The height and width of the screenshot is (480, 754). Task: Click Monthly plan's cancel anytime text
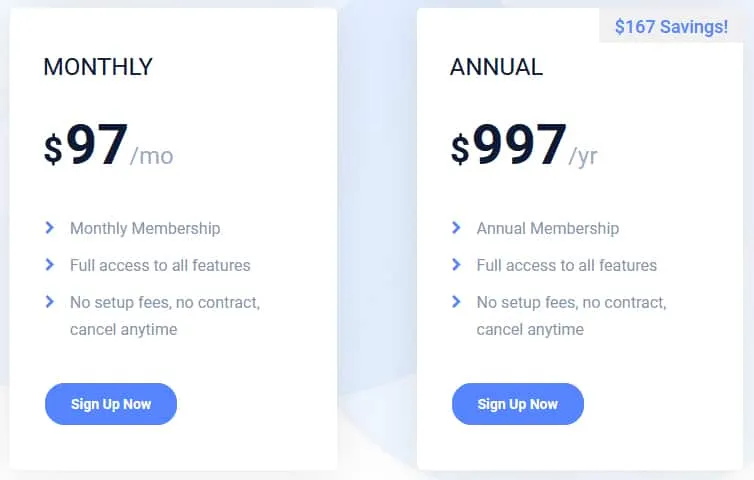click(x=123, y=329)
